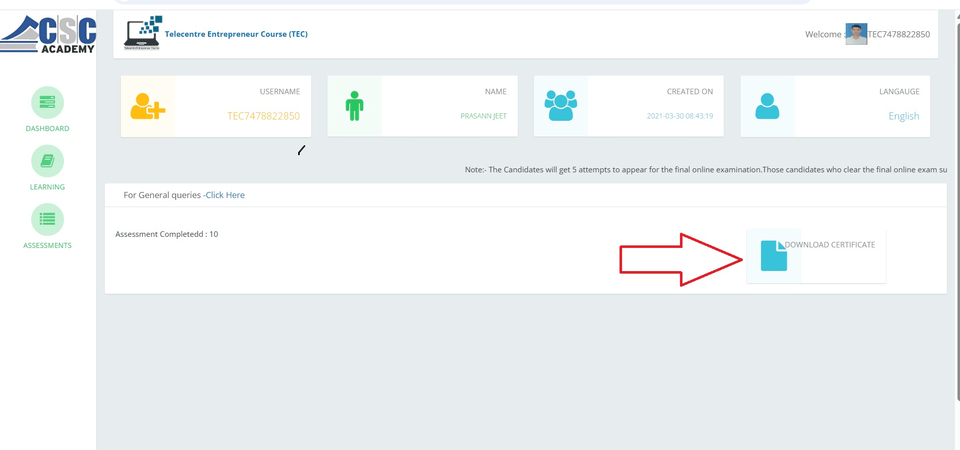Screen dimensions: 960x450
Task: Click the user profile photo thumbnail
Action: pos(856,34)
